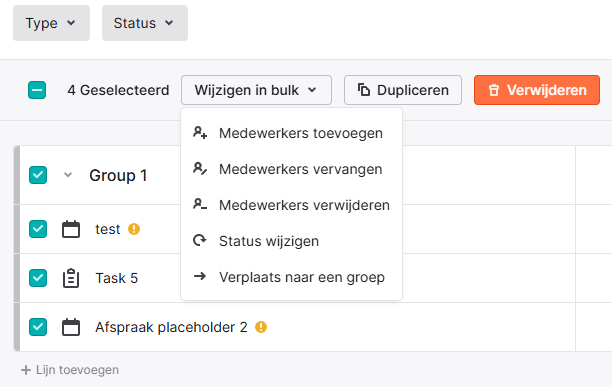Viewport: 612px width, 387px height.
Task: Click the remove-employee person-minus icon
Action: pos(200,204)
